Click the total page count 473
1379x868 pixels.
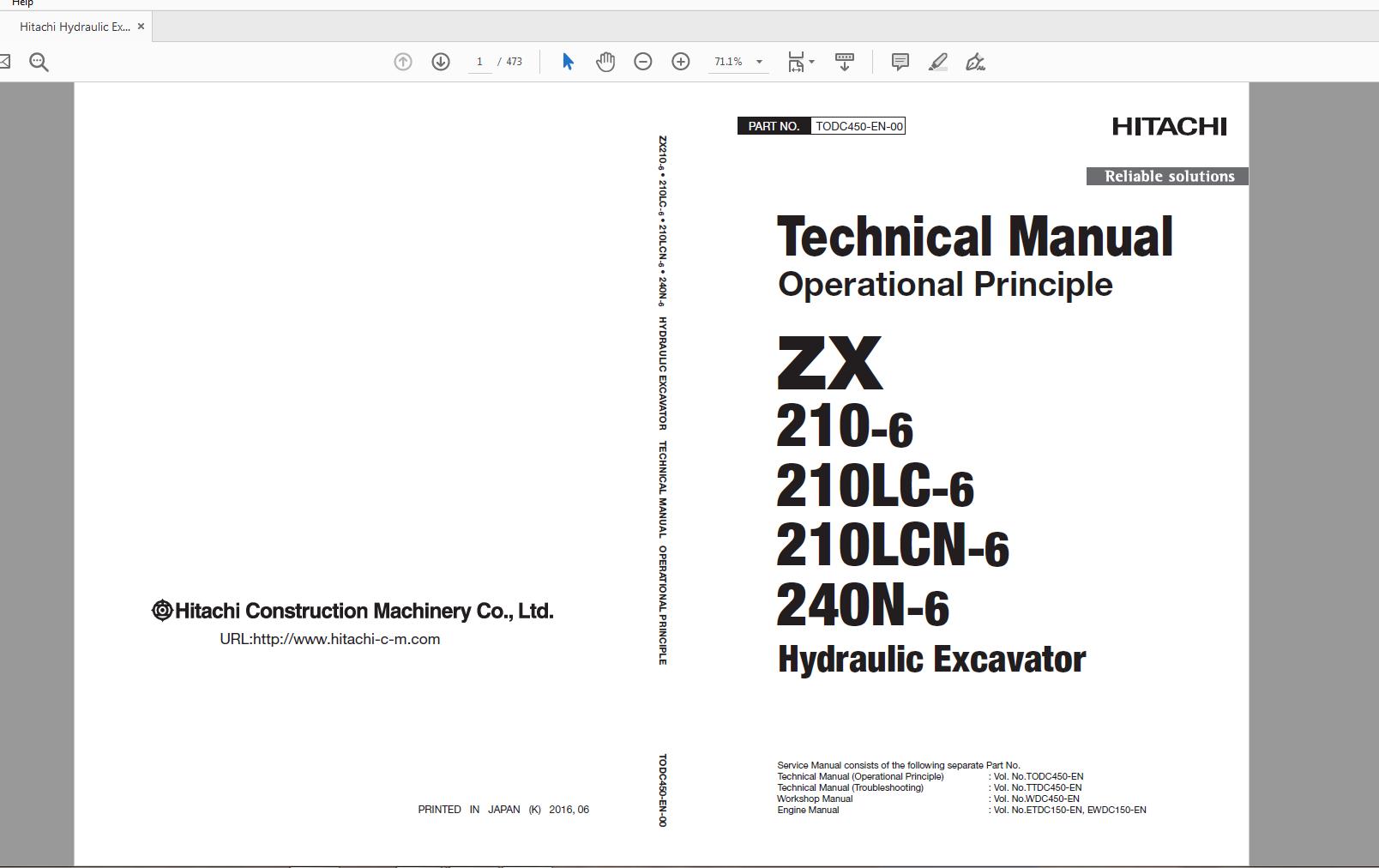tap(515, 62)
